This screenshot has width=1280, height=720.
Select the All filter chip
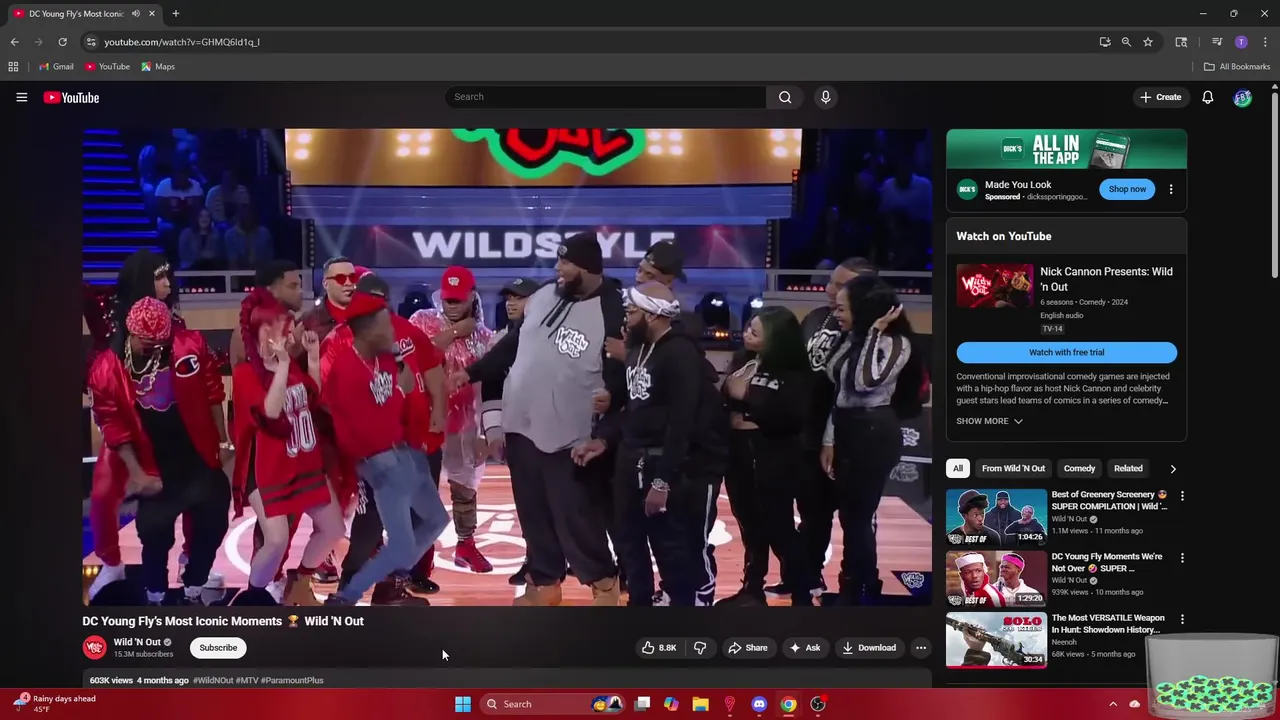958,468
